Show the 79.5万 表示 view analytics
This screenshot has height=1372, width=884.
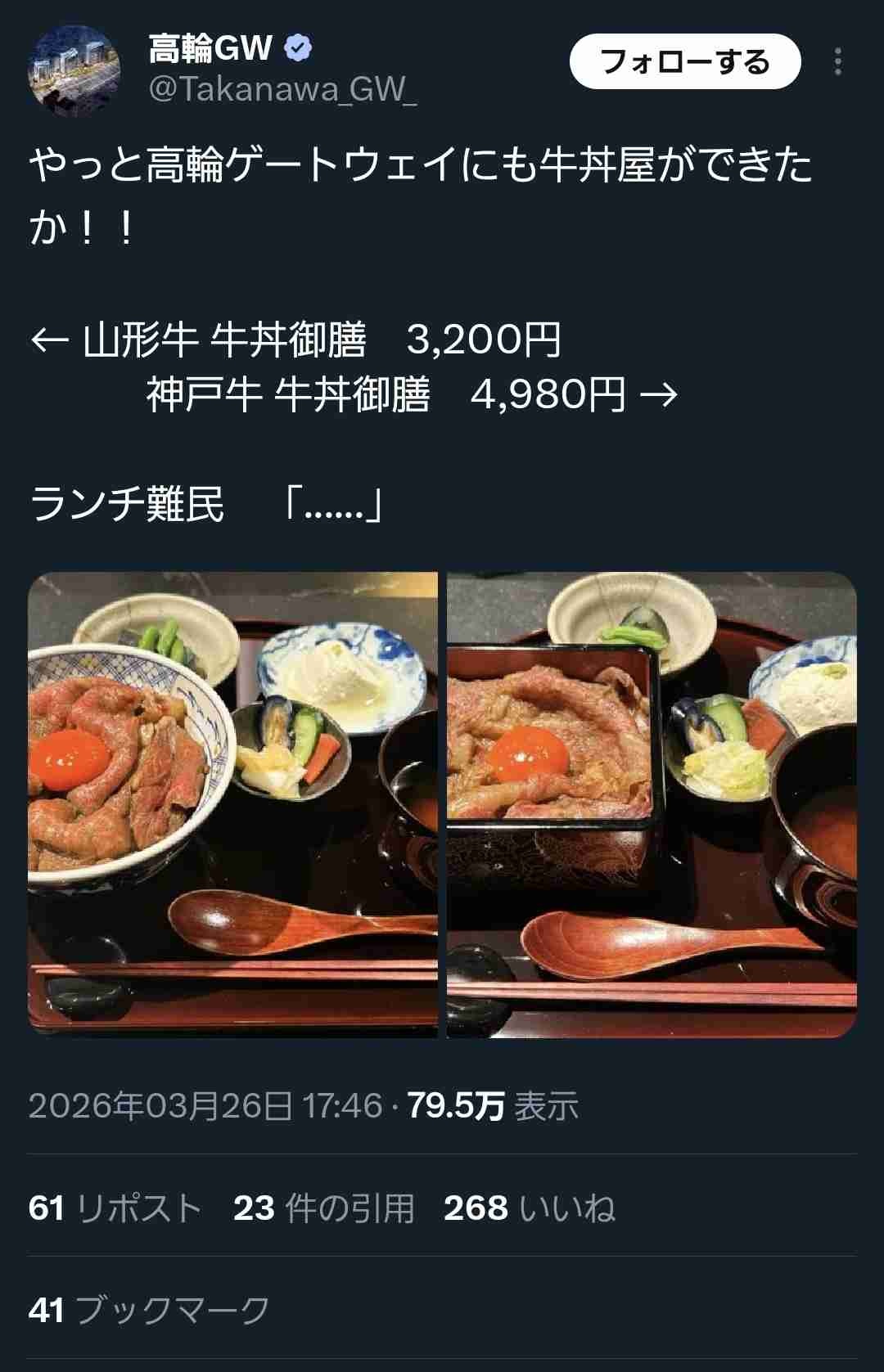click(494, 1106)
